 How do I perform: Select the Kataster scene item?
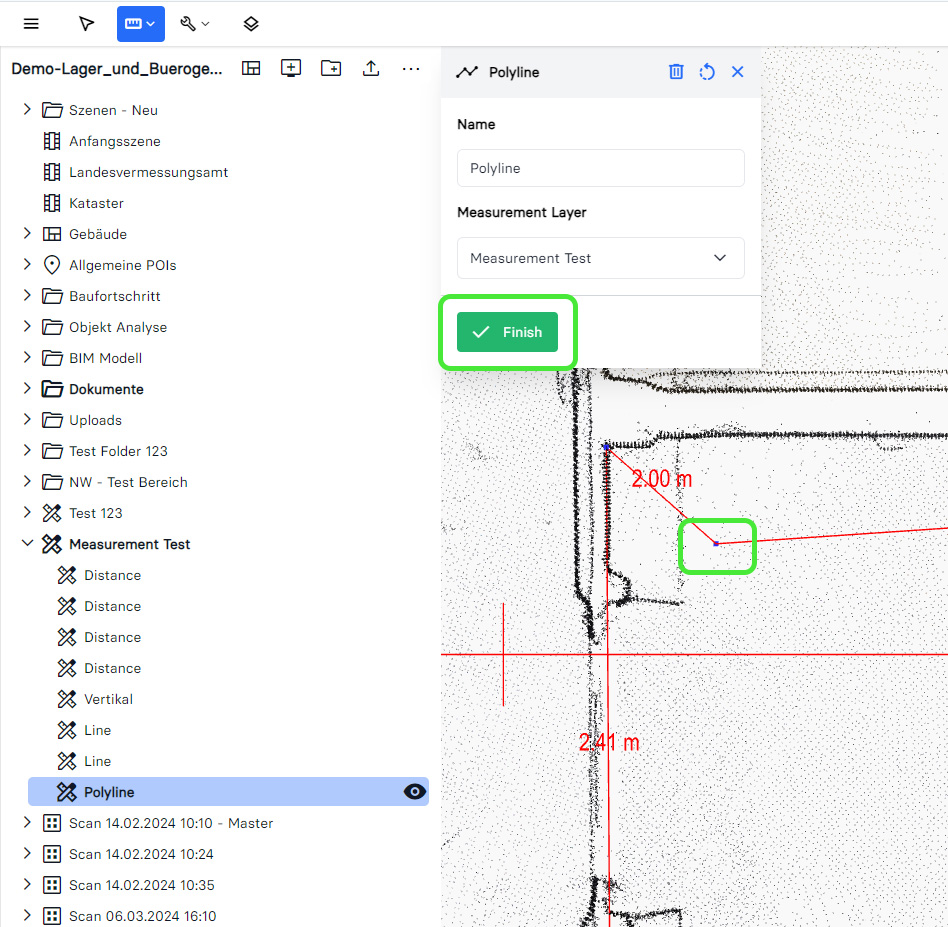pyautogui.click(x=96, y=203)
